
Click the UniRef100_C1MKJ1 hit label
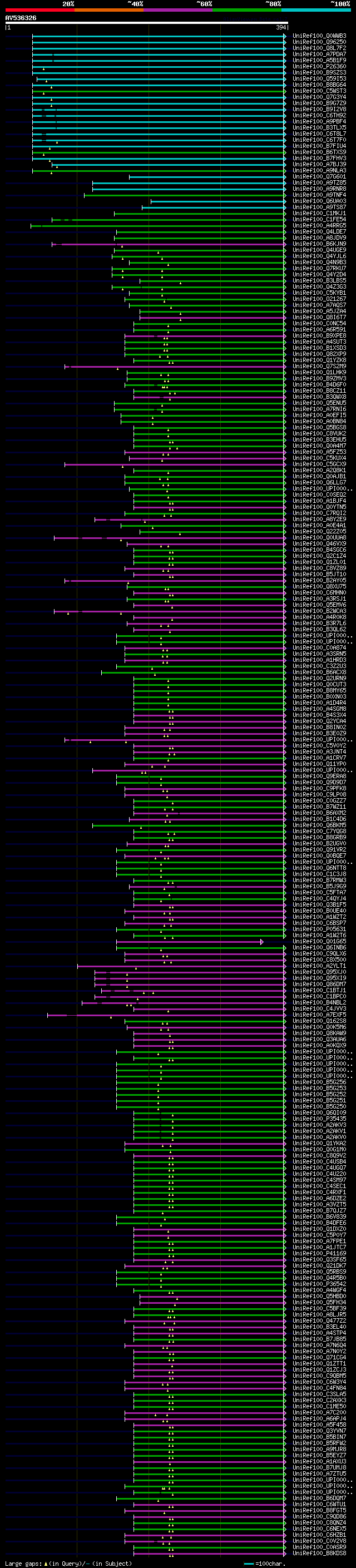[319, 214]
